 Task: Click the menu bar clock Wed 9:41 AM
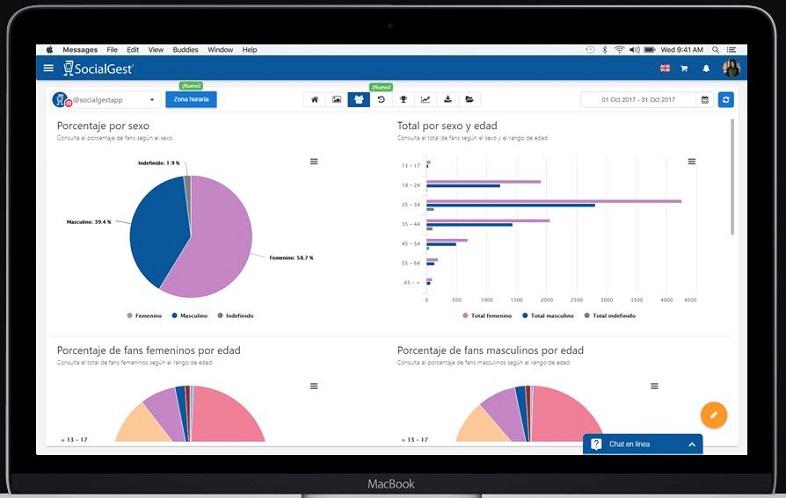click(x=682, y=50)
